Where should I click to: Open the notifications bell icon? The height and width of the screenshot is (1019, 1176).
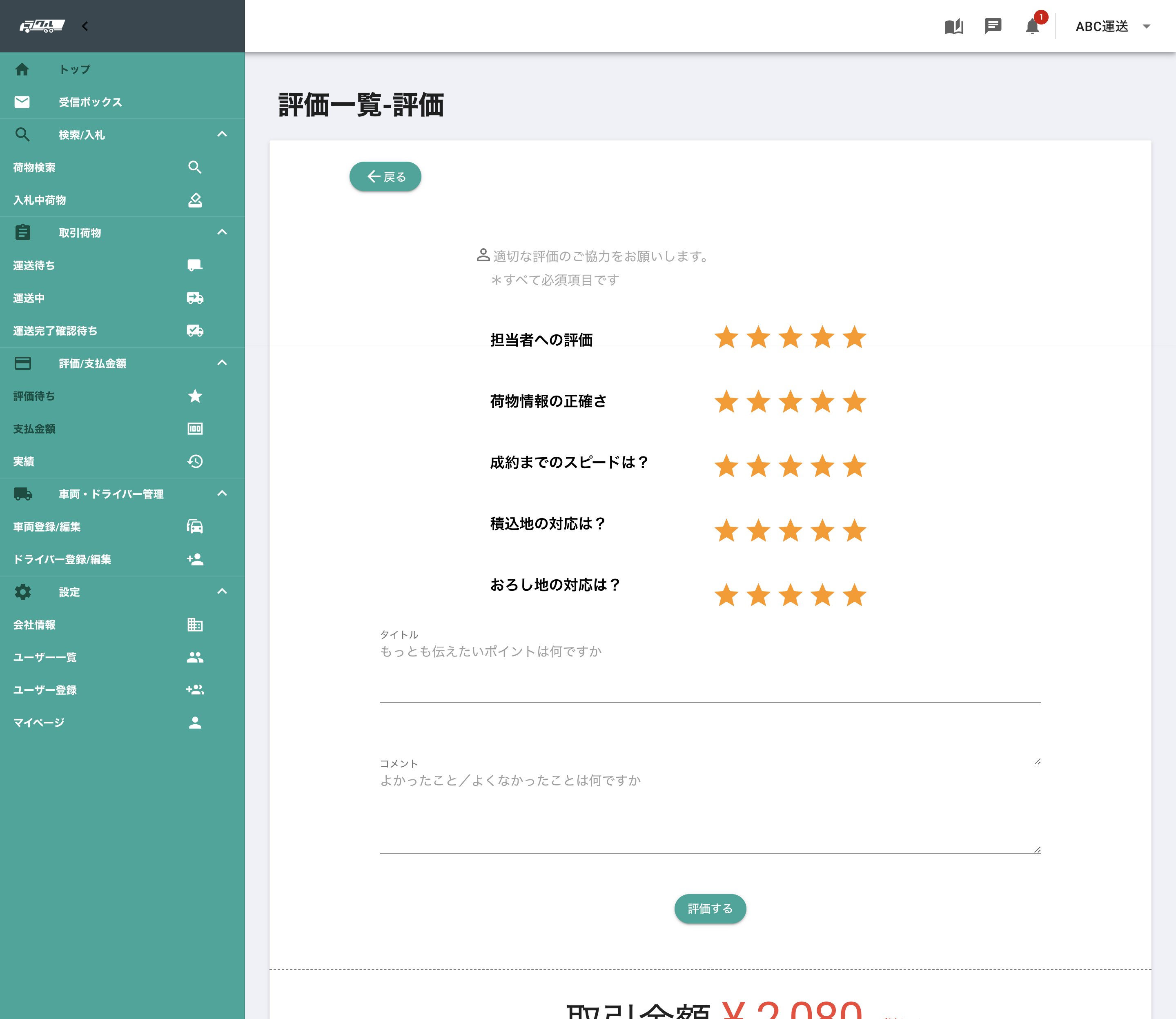[x=1031, y=27]
